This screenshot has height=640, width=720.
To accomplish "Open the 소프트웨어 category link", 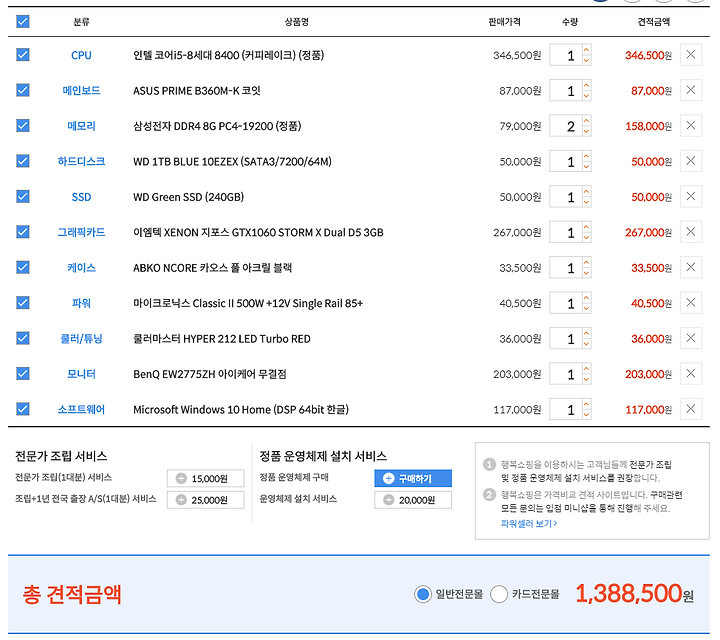I will point(81,410).
